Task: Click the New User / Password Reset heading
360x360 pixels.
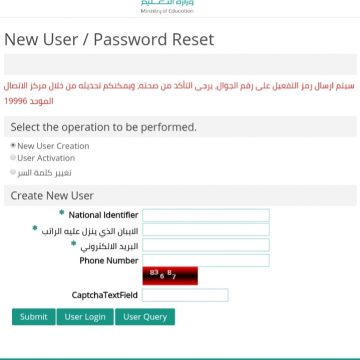Action: click(x=109, y=39)
